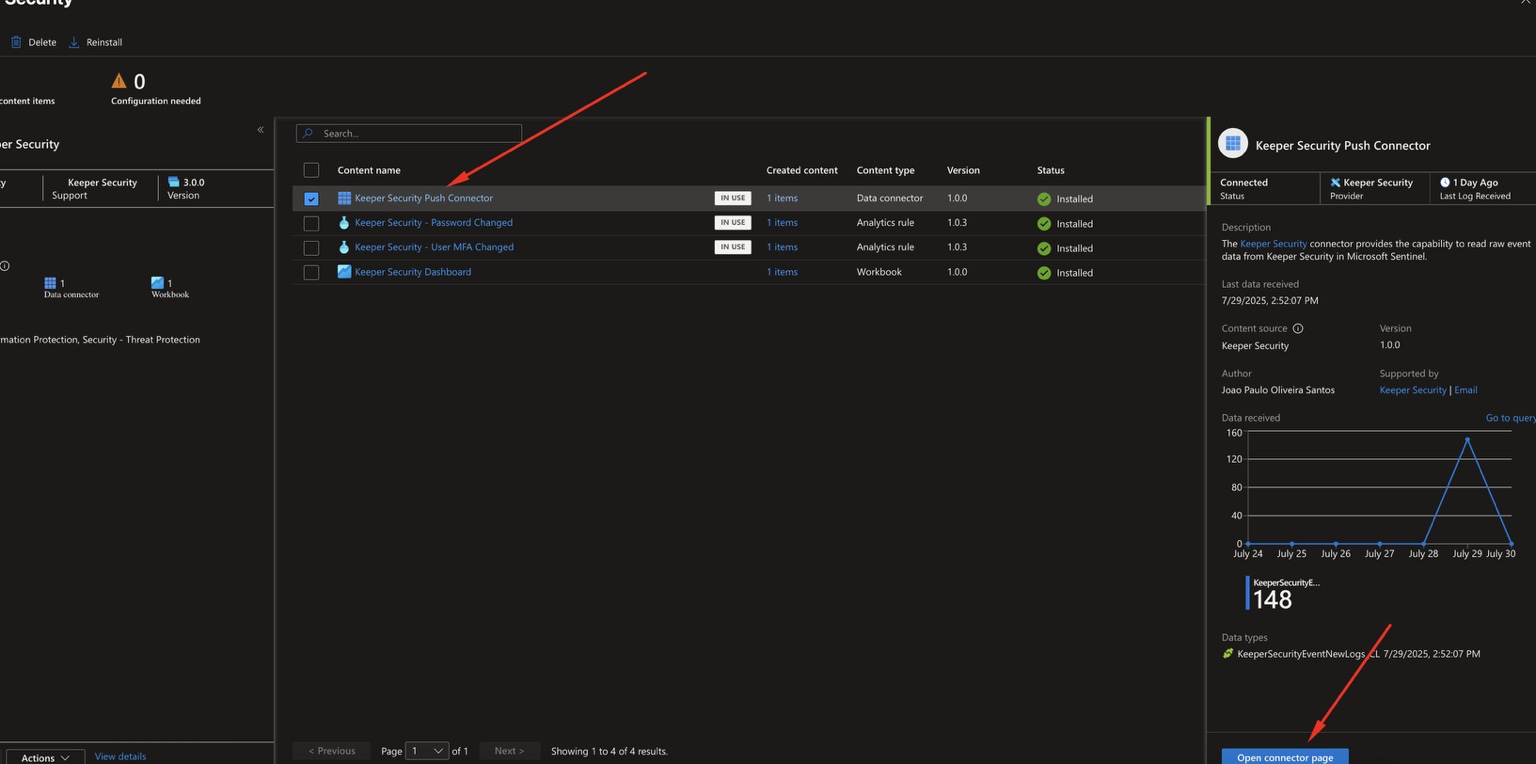Click the Go to query link
This screenshot has width=1536, height=764.
click(1509, 418)
